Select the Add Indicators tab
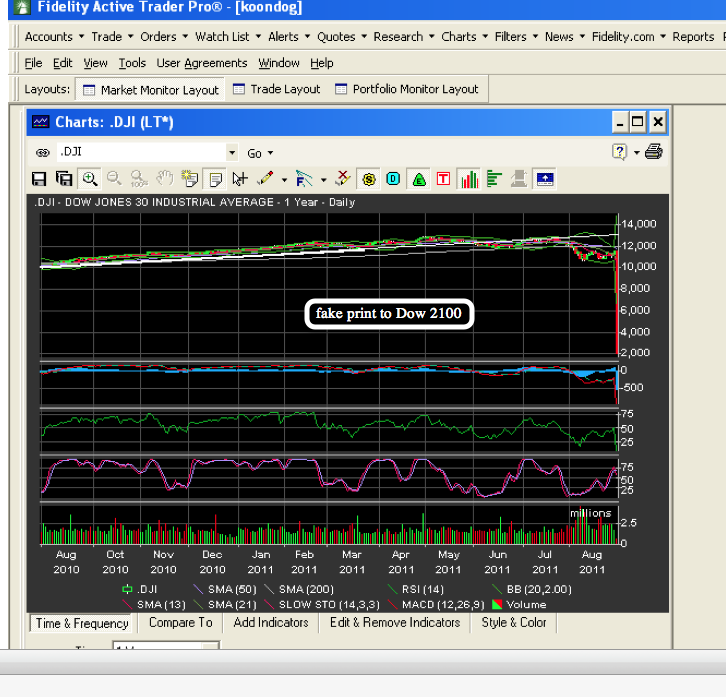This screenshot has height=697, width=726. pos(271,622)
